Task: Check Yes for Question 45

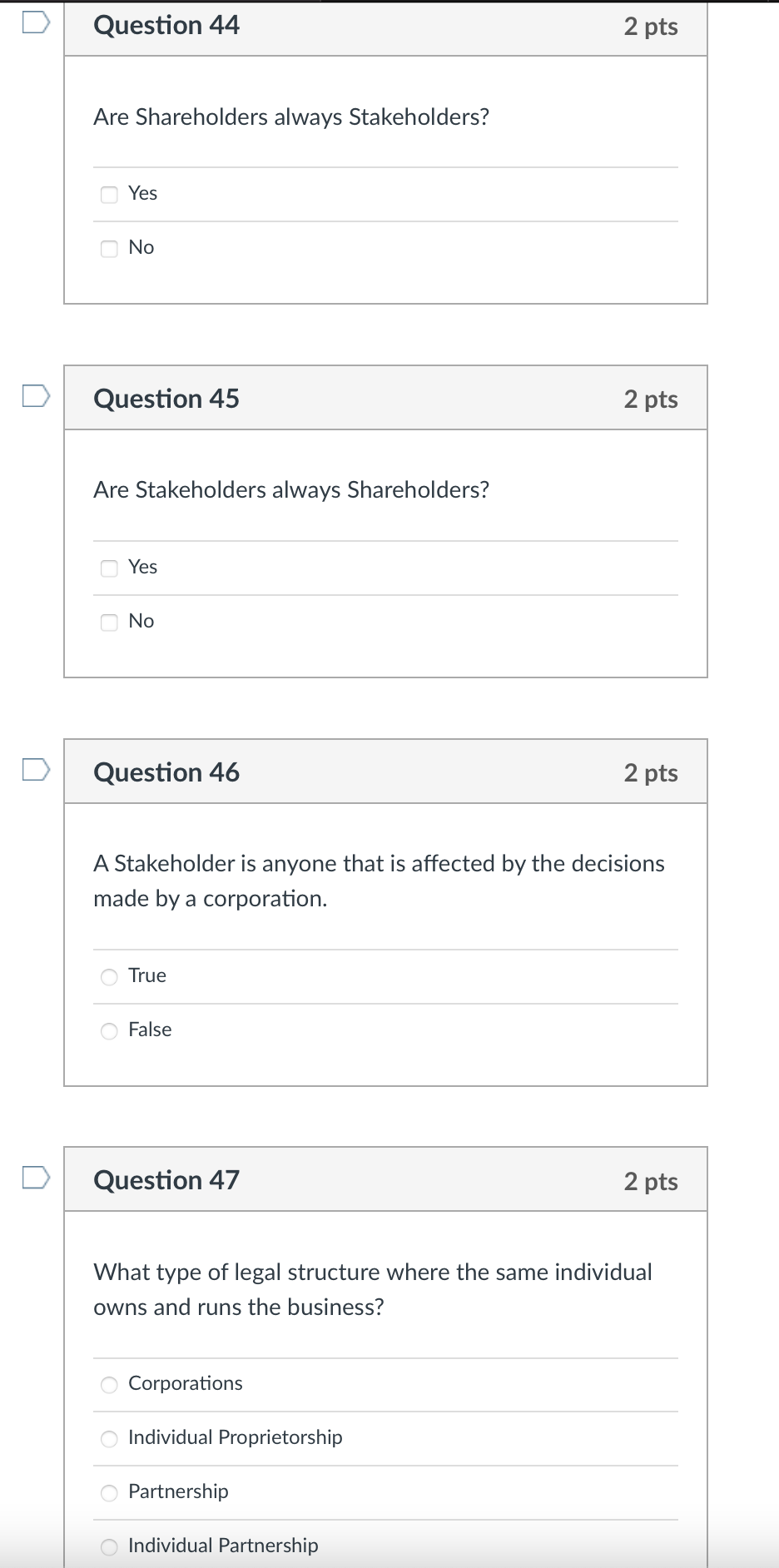Action: 109,568
